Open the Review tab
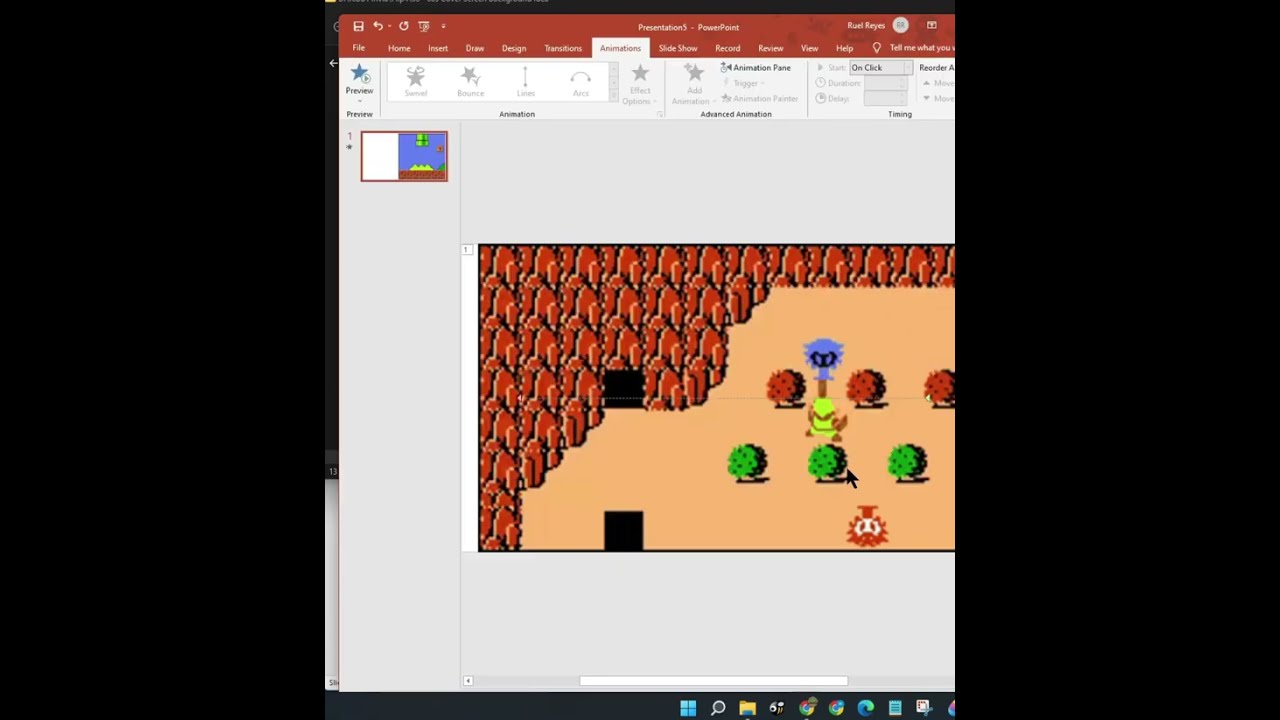The height and width of the screenshot is (720, 1280). point(771,48)
